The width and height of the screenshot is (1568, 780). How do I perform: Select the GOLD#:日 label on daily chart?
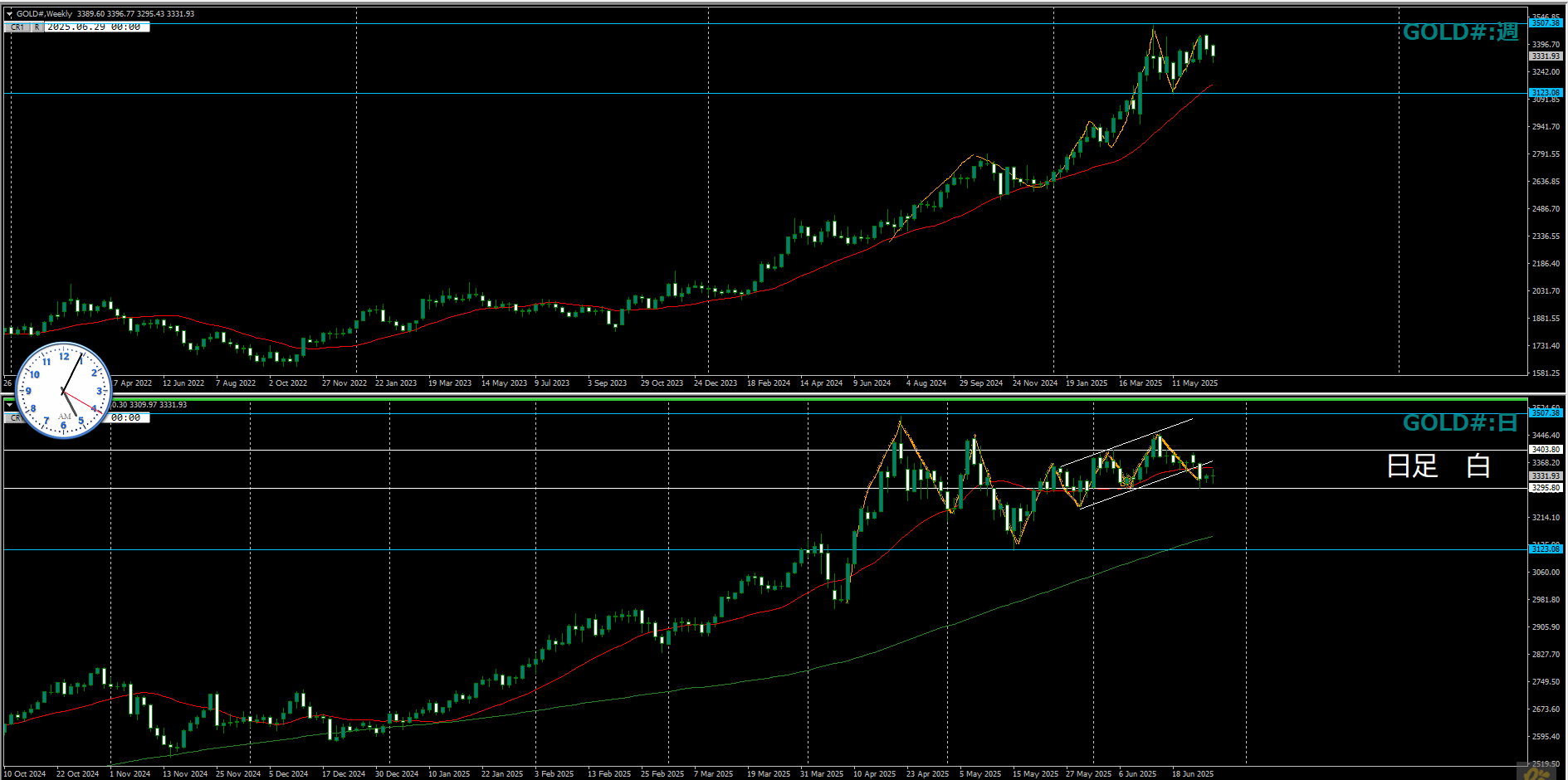point(1460,423)
